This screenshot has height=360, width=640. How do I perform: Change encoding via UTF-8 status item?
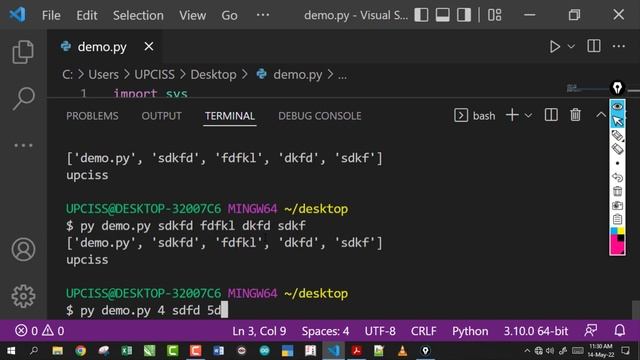[x=380, y=331]
